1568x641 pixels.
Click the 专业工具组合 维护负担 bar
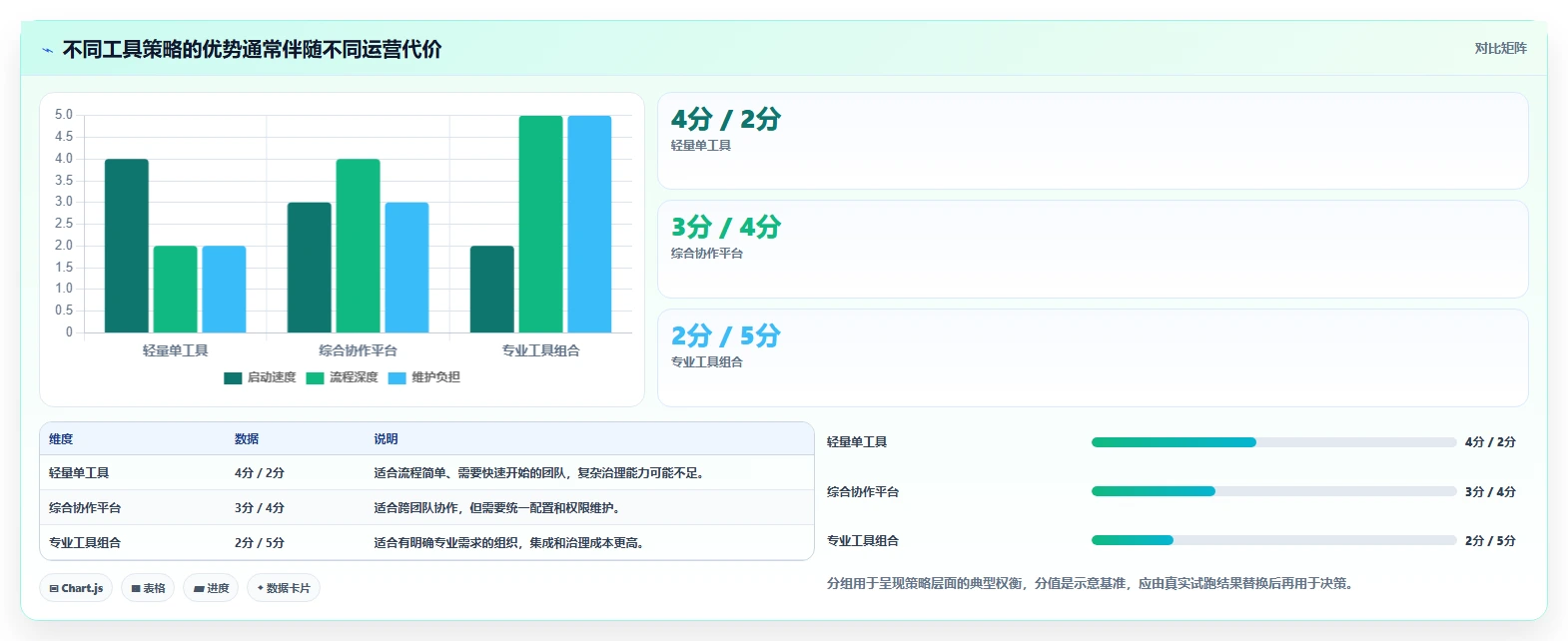click(589, 224)
